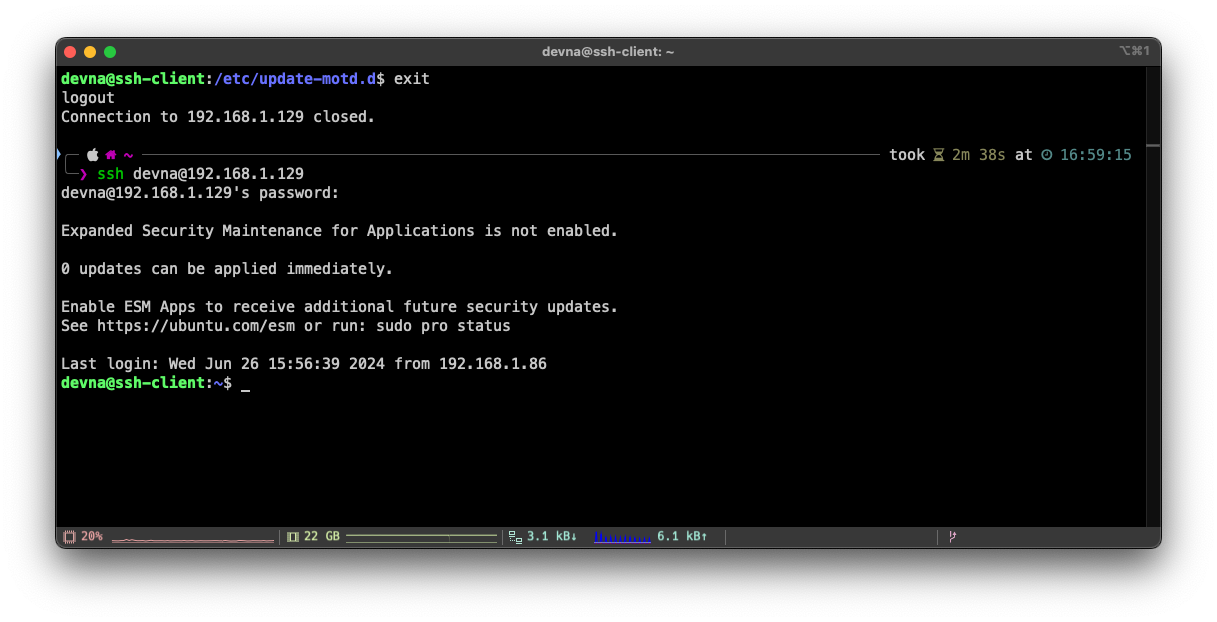Click the blue command mark arrow
This screenshot has width=1217, height=622.
[x=59, y=154]
